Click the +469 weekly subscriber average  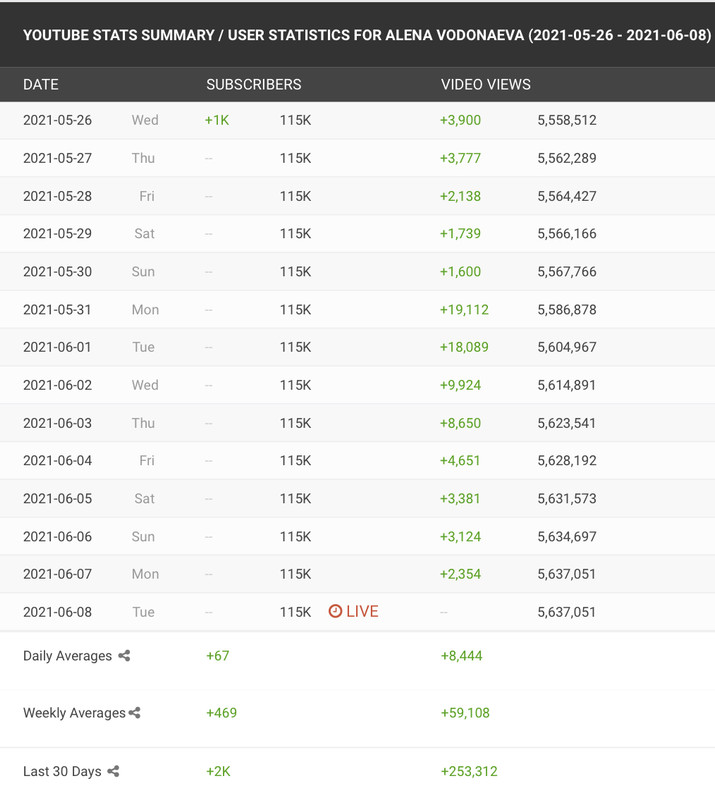click(221, 713)
